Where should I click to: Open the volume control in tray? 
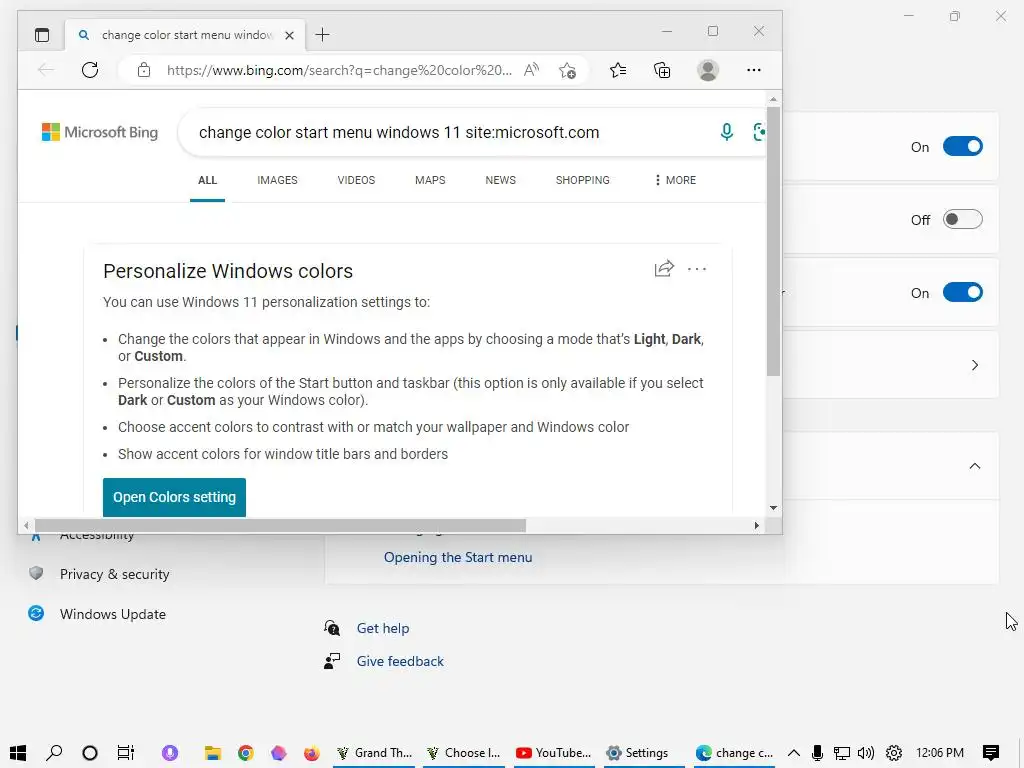(x=866, y=753)
